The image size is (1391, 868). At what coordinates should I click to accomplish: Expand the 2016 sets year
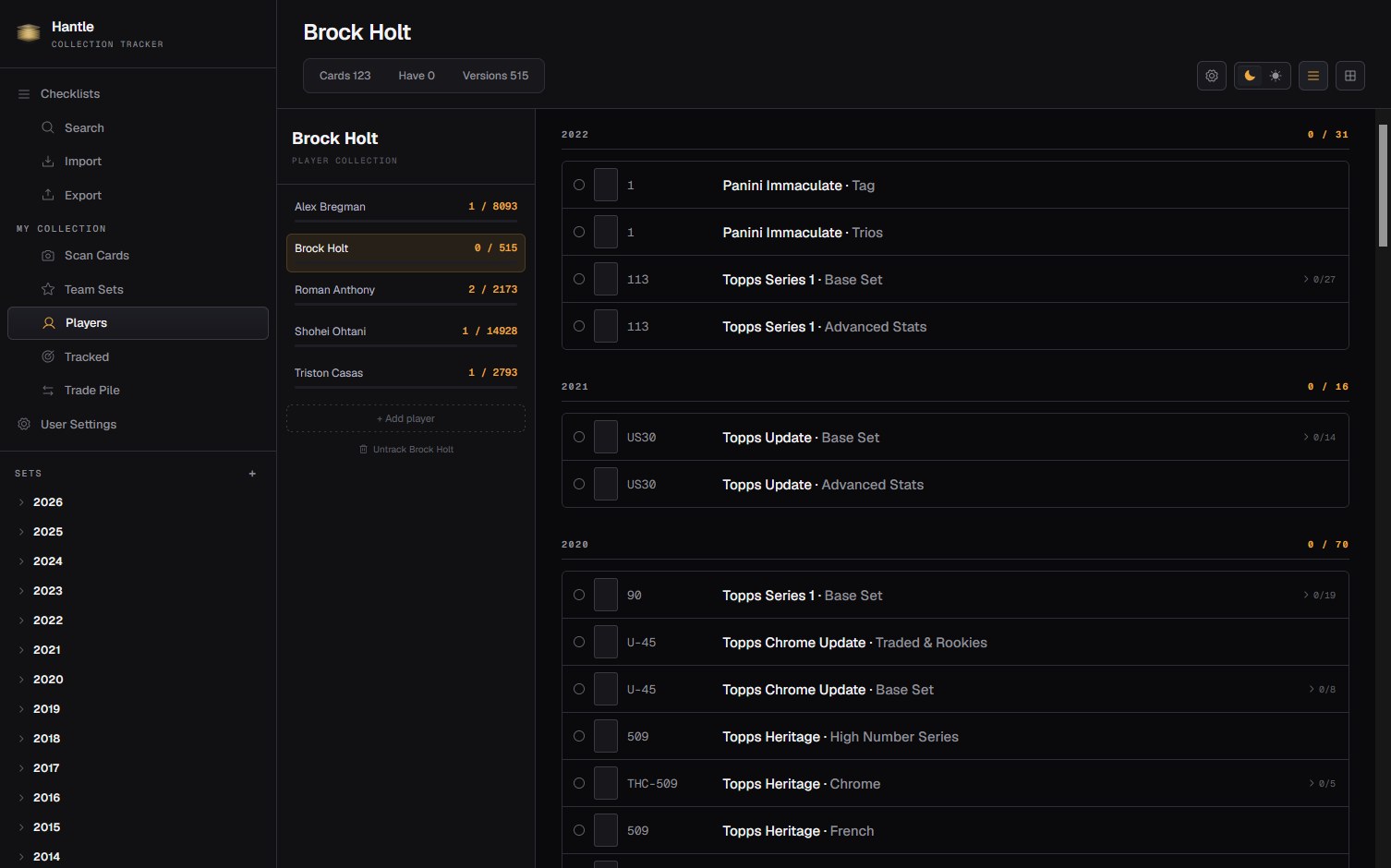point(21,798)
